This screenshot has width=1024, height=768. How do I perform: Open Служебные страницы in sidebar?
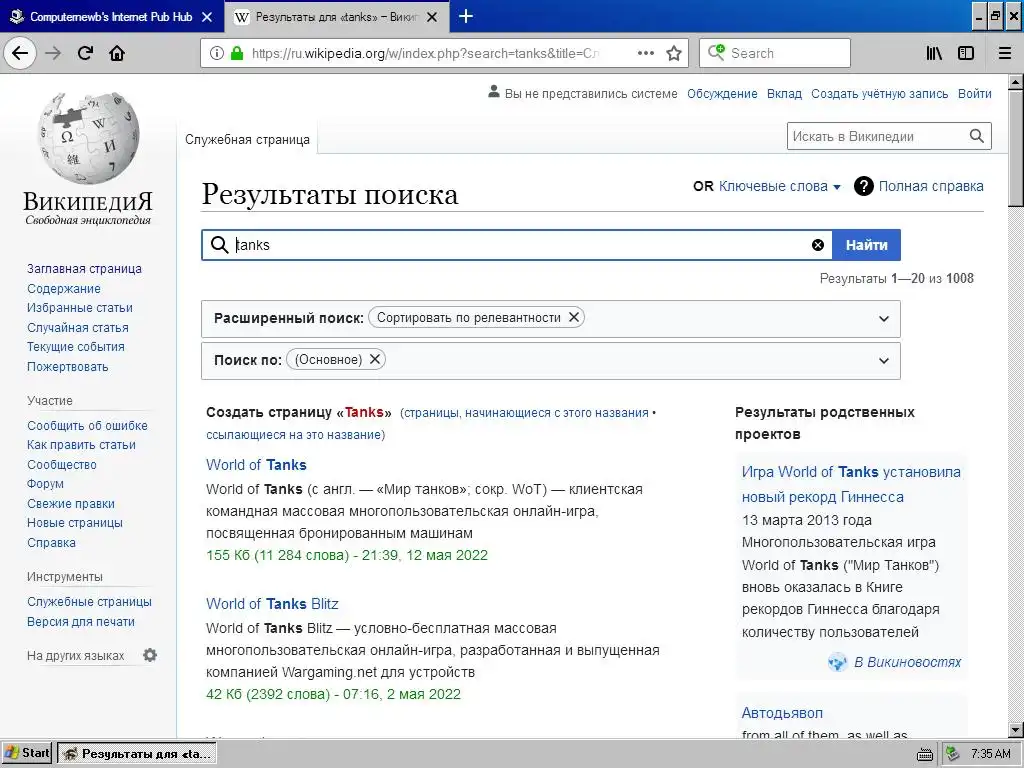click(x=89, y=601)
